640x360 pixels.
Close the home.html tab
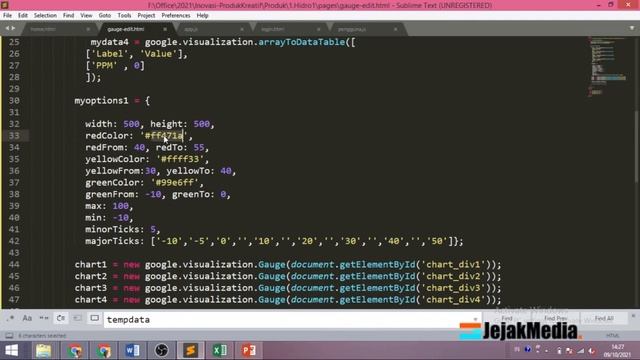(x=88, y=29)
